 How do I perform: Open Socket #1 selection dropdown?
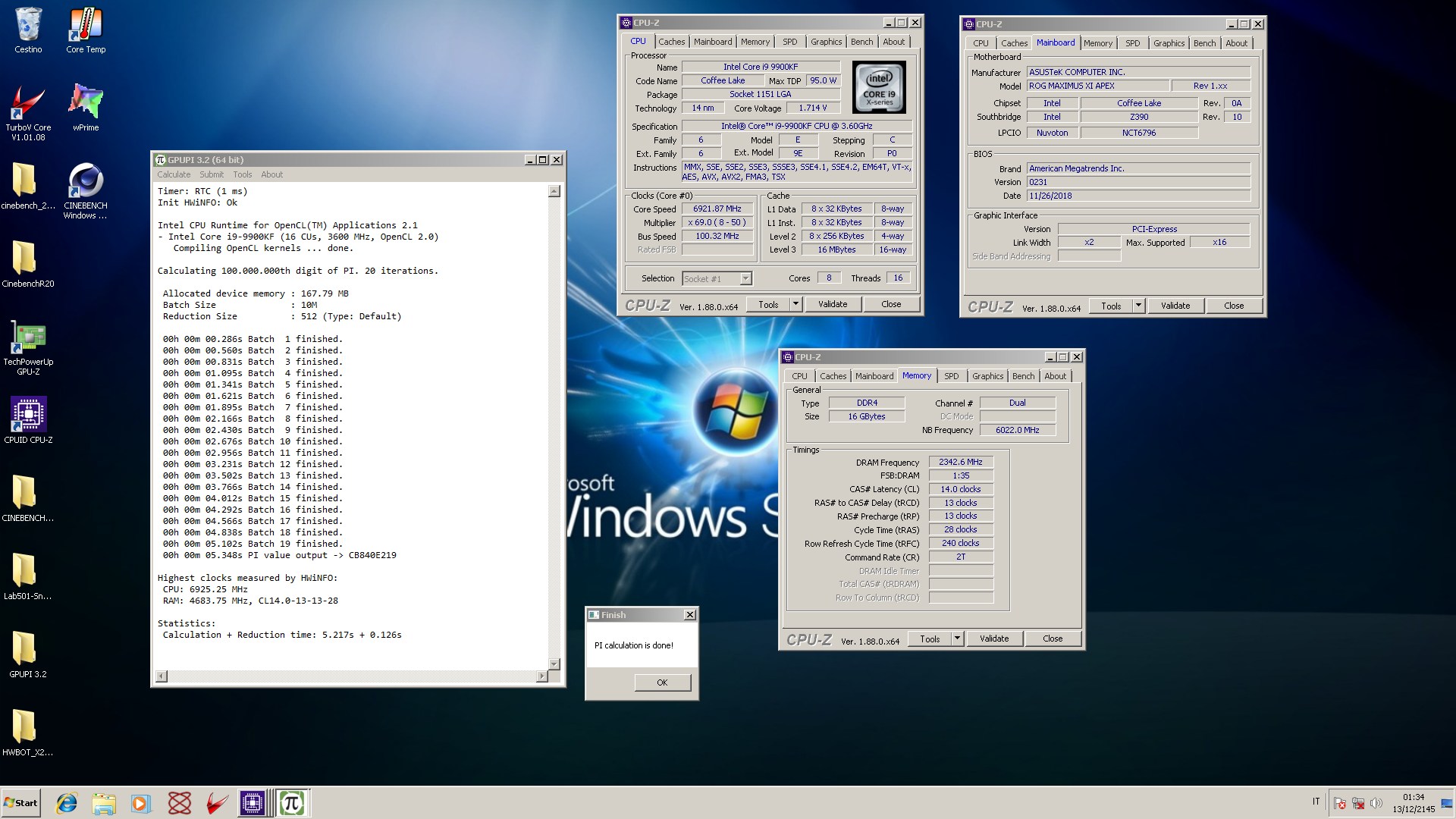pos(717,278)
